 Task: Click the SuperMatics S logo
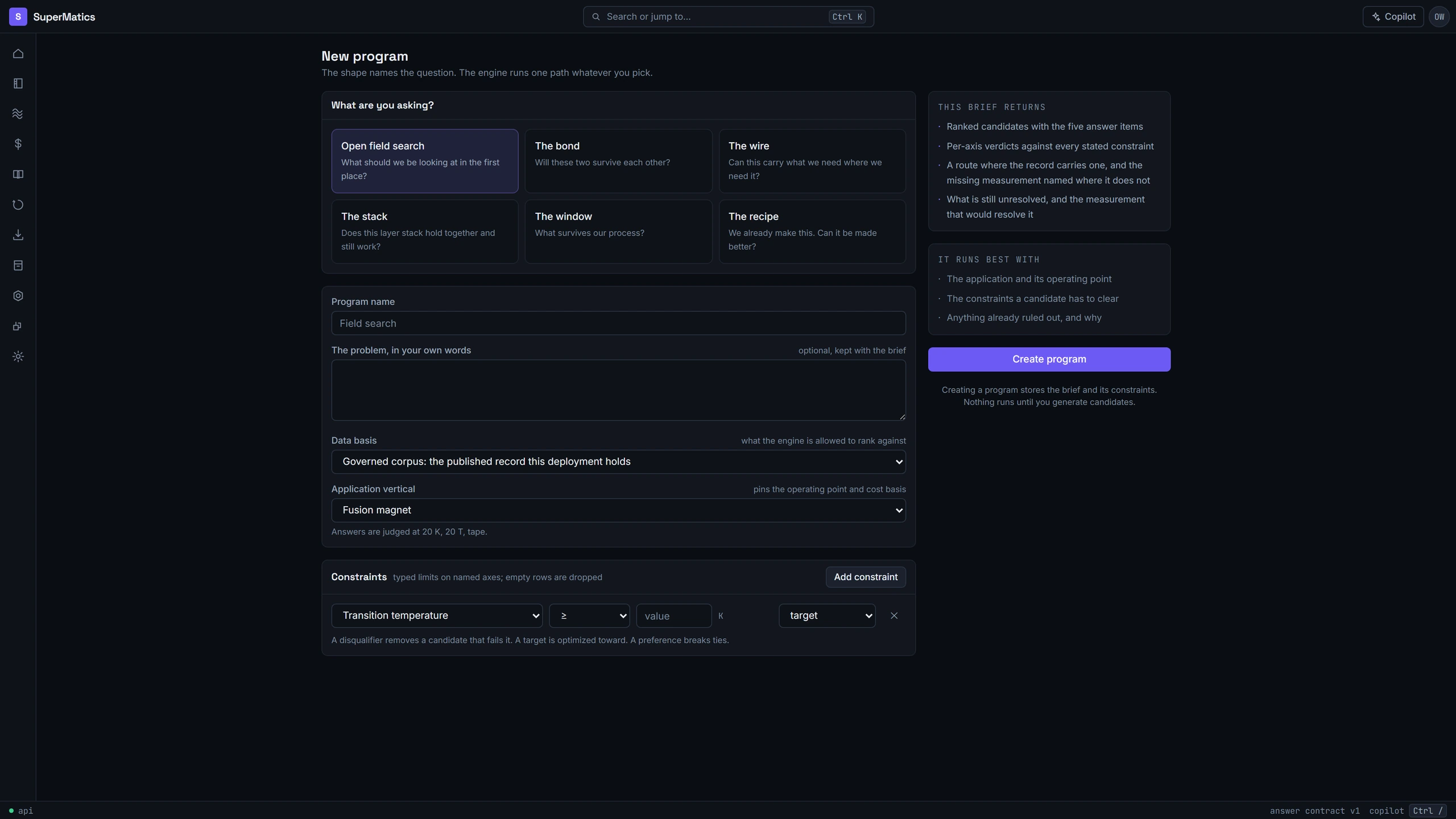point(18,16)
